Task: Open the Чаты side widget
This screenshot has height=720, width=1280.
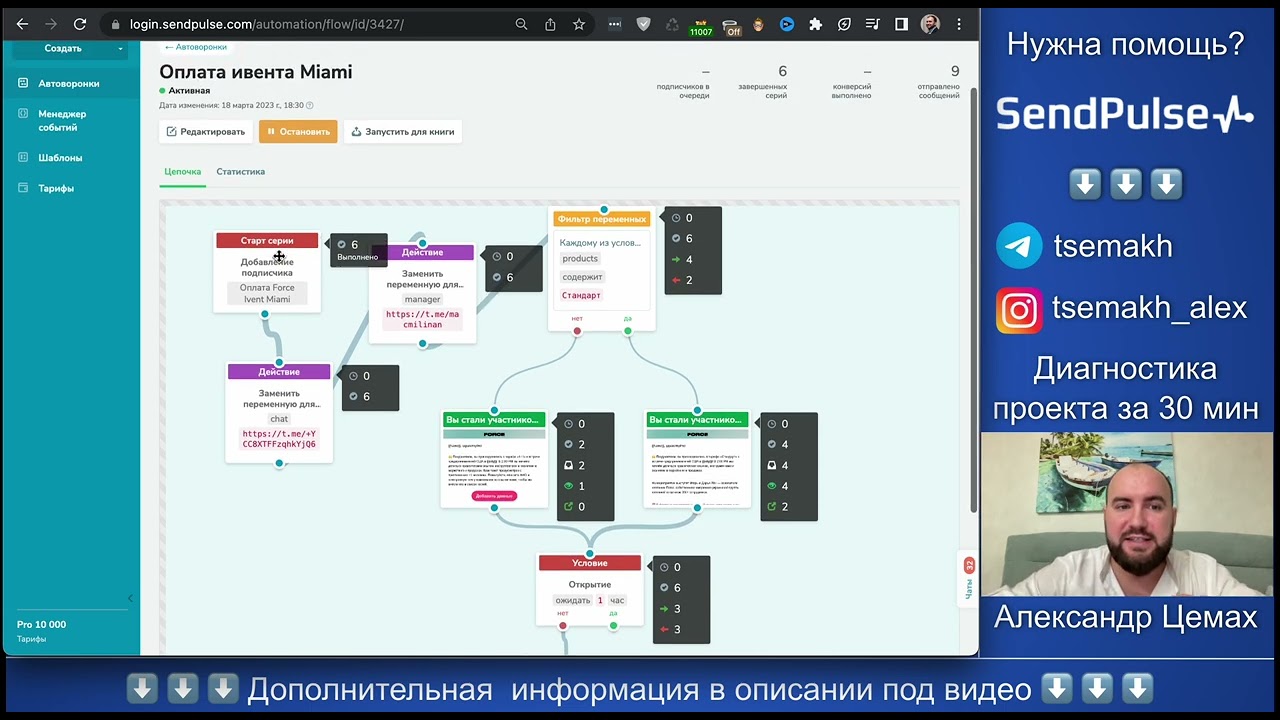Action: click(x=968, y=578)
